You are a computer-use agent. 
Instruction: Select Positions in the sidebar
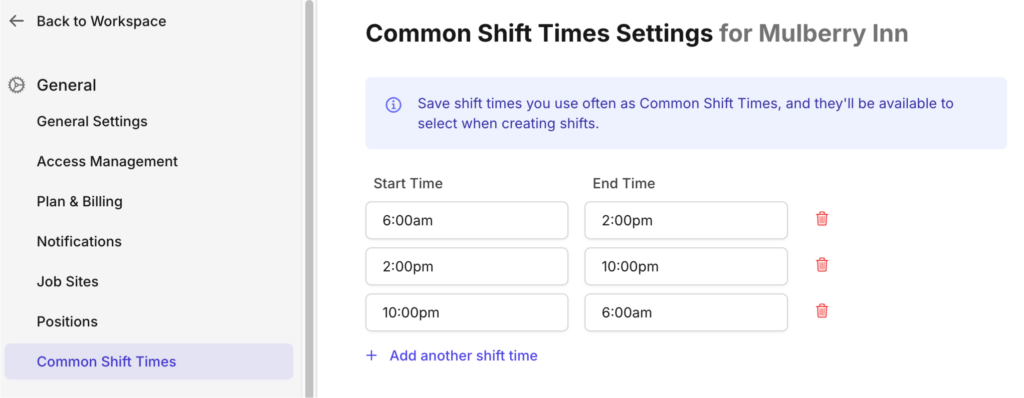[67, 322]
